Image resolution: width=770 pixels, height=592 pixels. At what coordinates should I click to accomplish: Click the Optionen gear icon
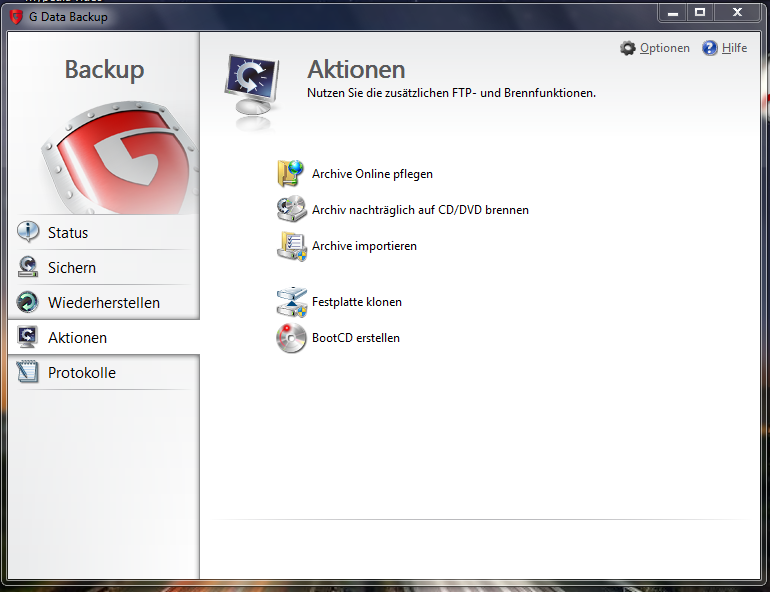click(x=628, y=48)
